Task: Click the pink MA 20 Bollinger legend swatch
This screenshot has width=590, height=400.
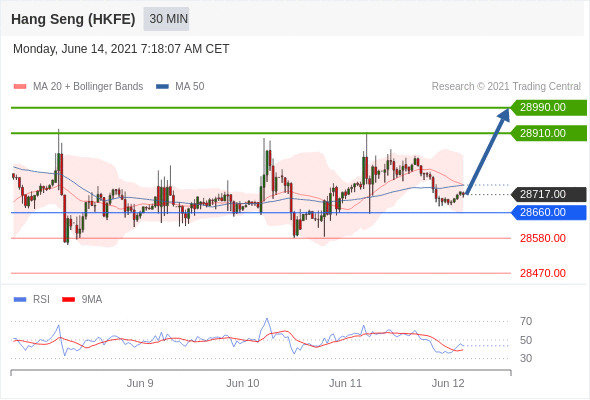Action: coord(20,87)
